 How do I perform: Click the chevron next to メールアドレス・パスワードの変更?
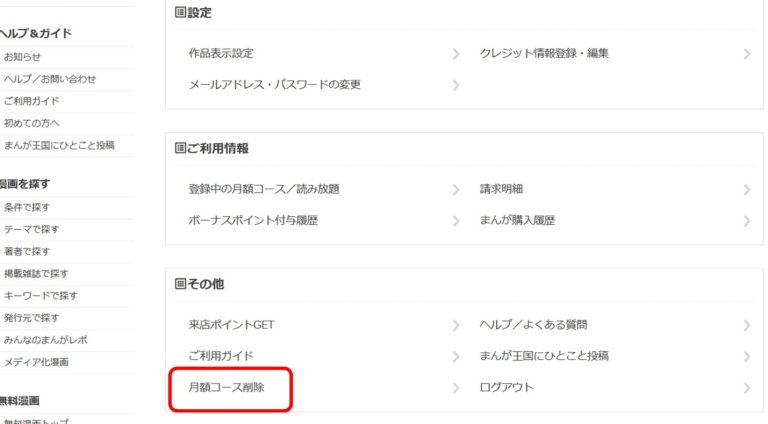click(456, 85)
